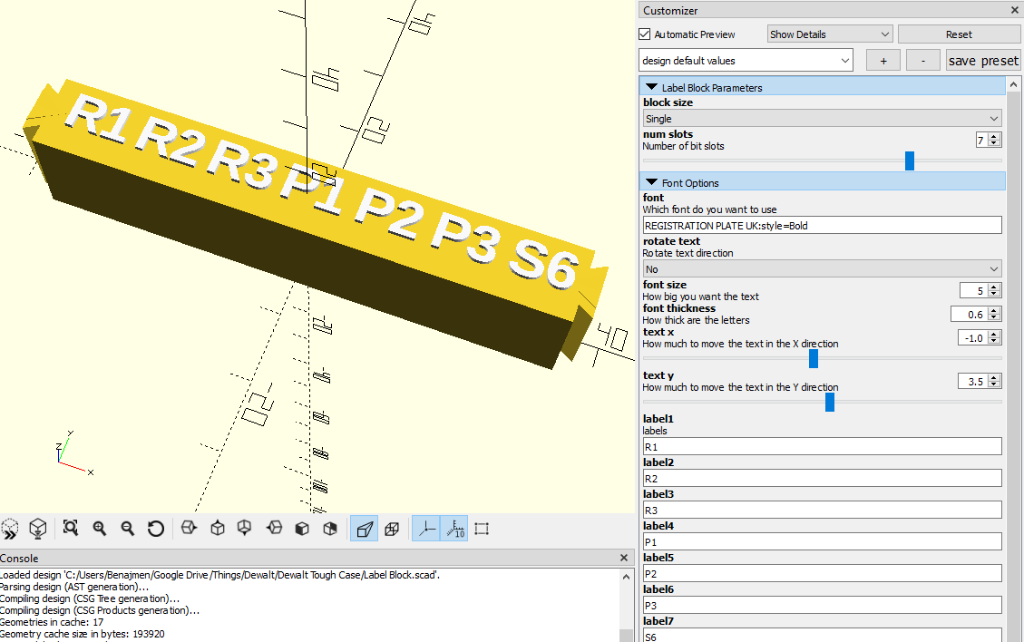Open the block size Single dropdown
The width and height of the screenshot is (1024, 642).
click(822, 118)
